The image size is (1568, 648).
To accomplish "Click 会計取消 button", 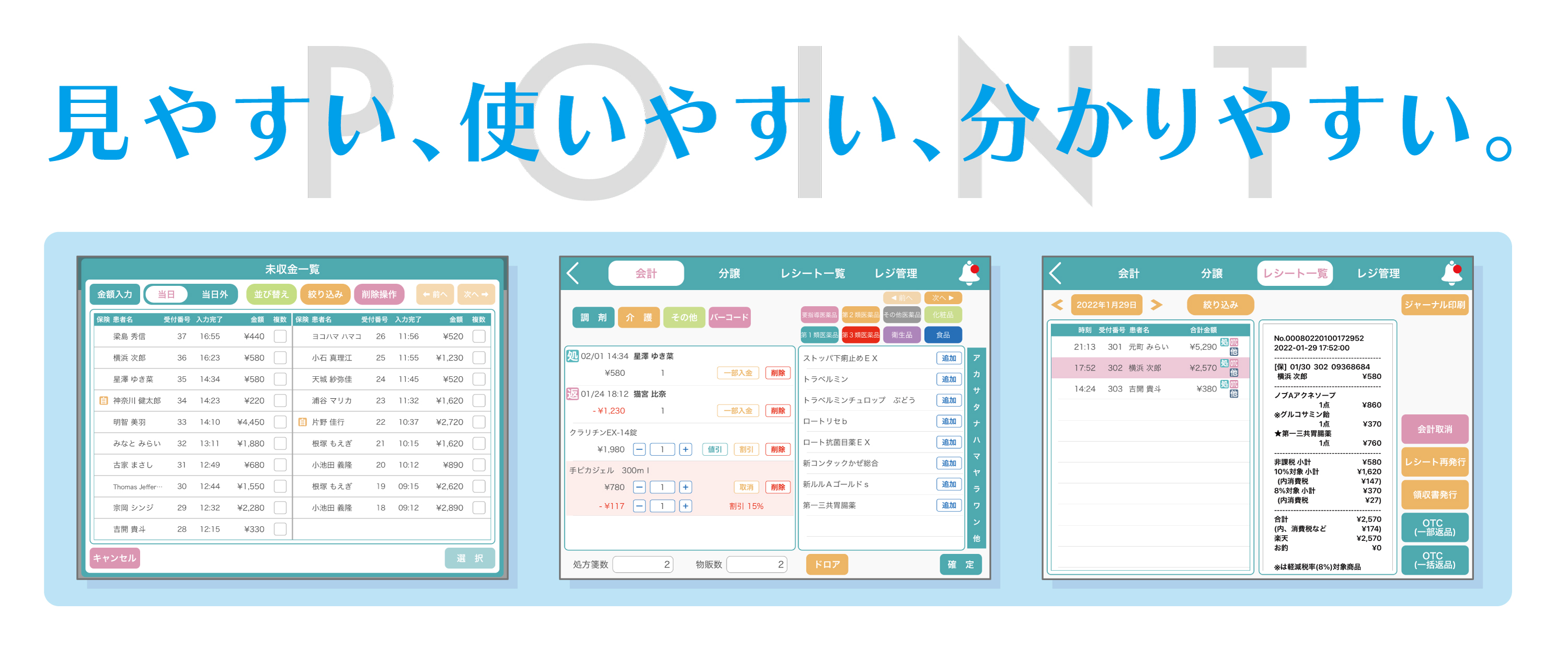I will (1434, 429).
